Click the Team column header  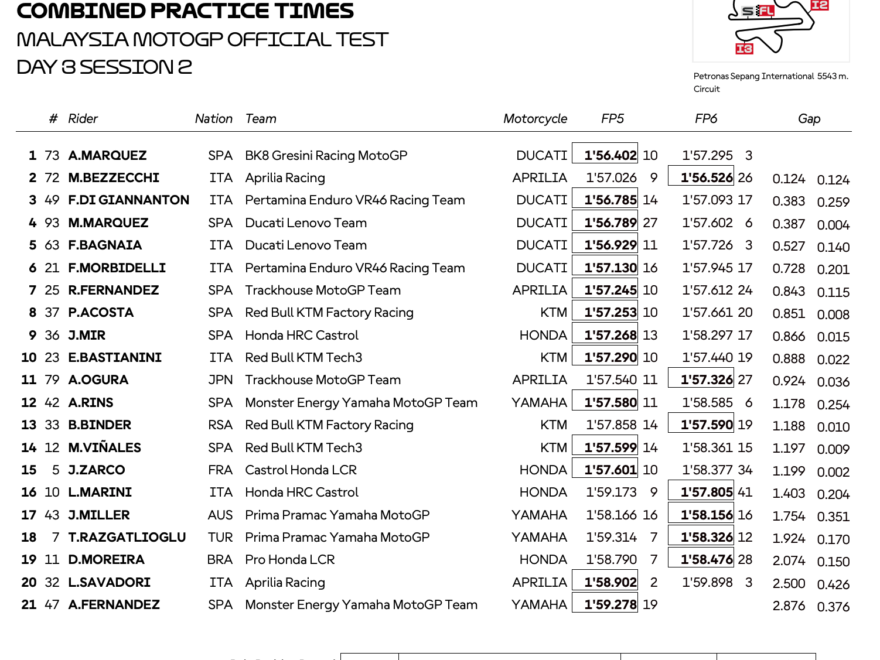(261, 118)
